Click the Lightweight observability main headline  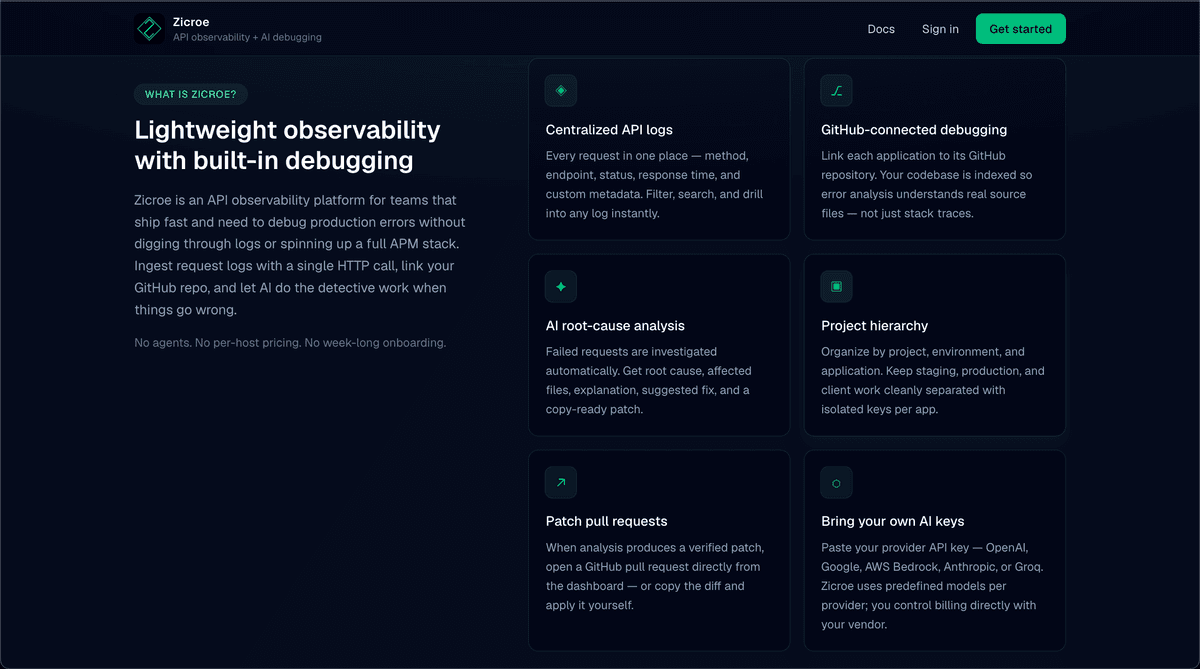(x=287, y=145)
